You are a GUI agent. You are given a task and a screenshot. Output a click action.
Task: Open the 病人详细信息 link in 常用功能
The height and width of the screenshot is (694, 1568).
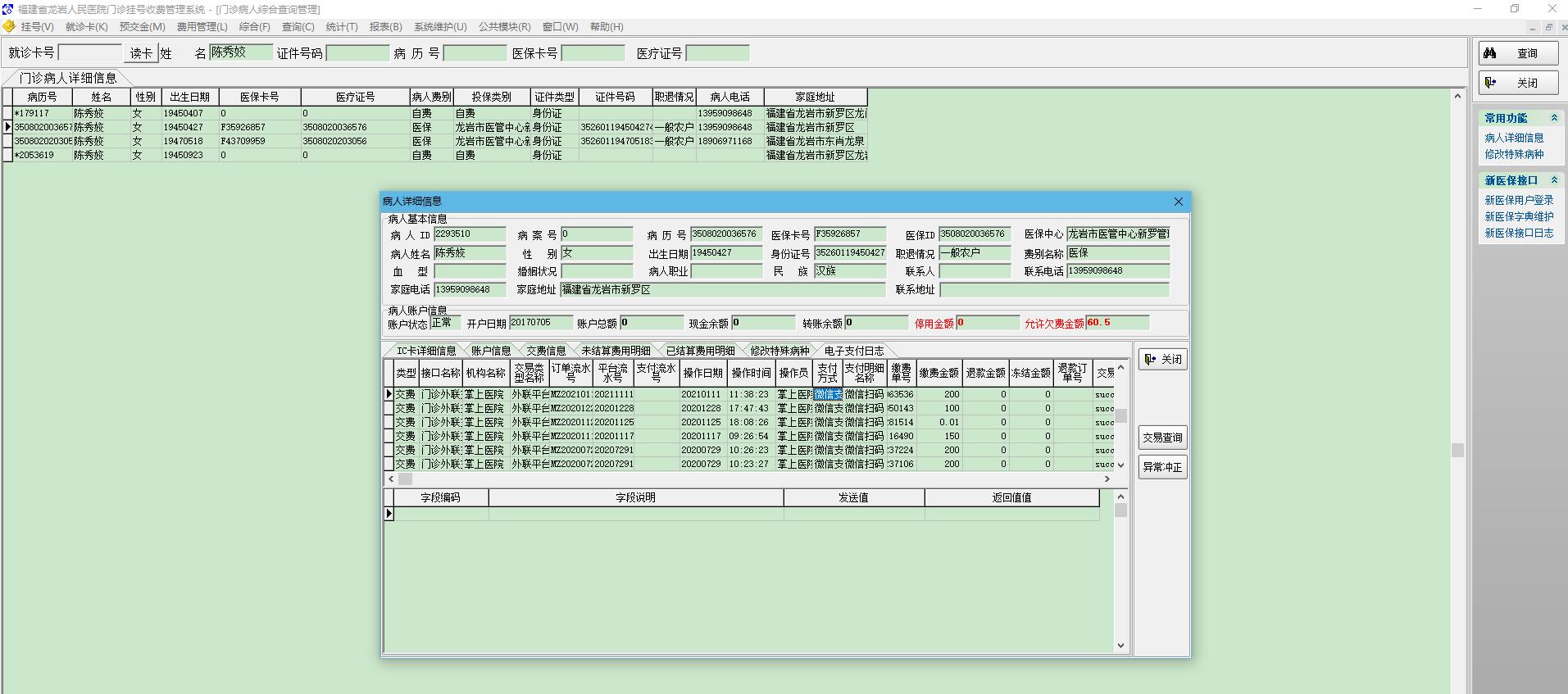(1514, 138)
